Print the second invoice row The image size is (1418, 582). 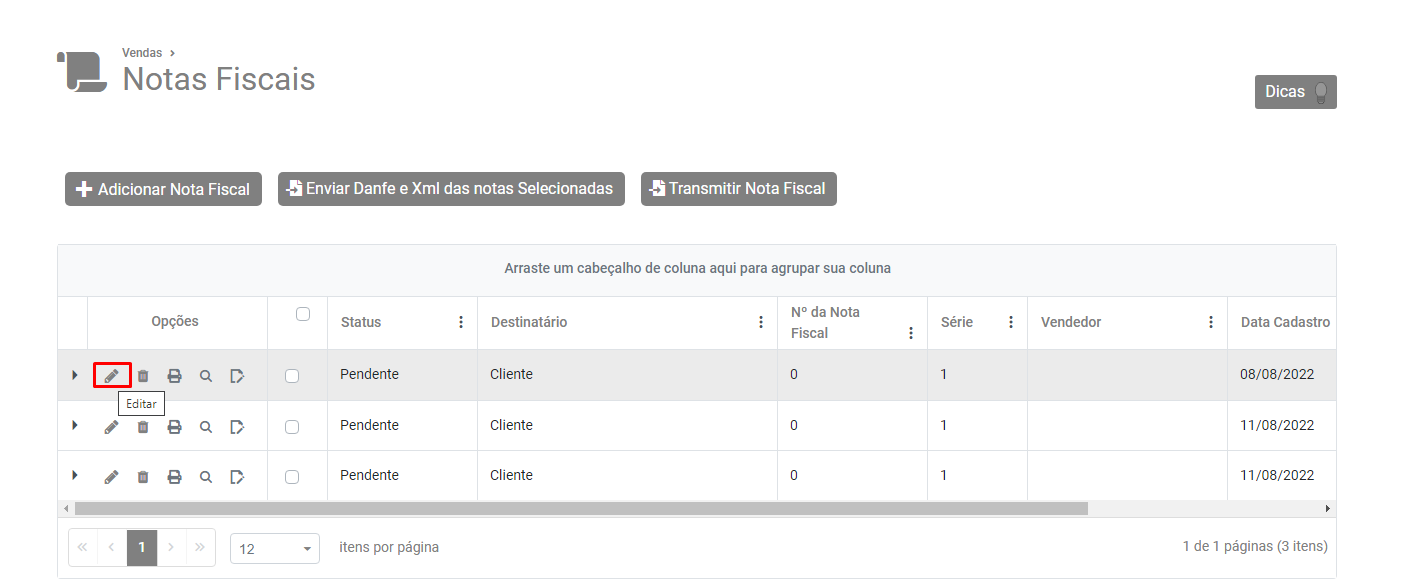[x=174, y=427]
